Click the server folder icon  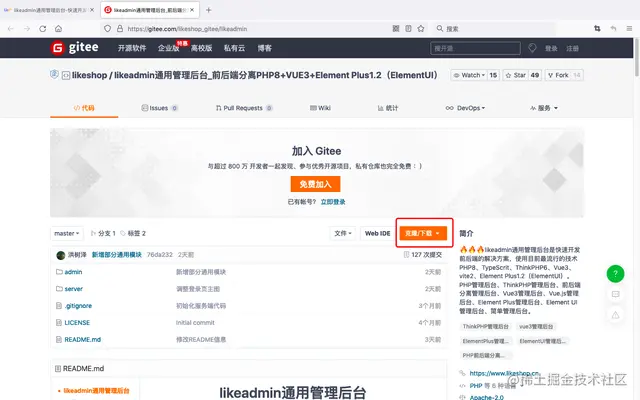tap(59, 289)
